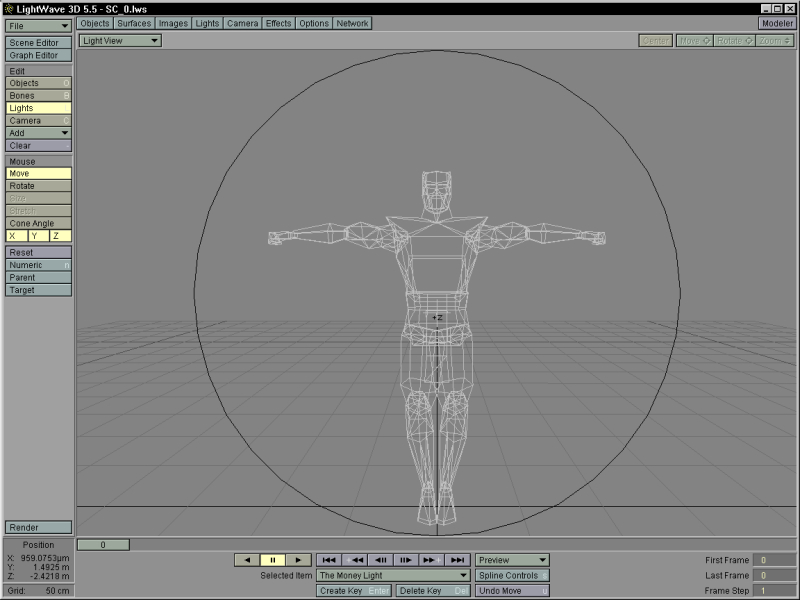
Task: Go to the previous keyframe
Action: [354, 560]
